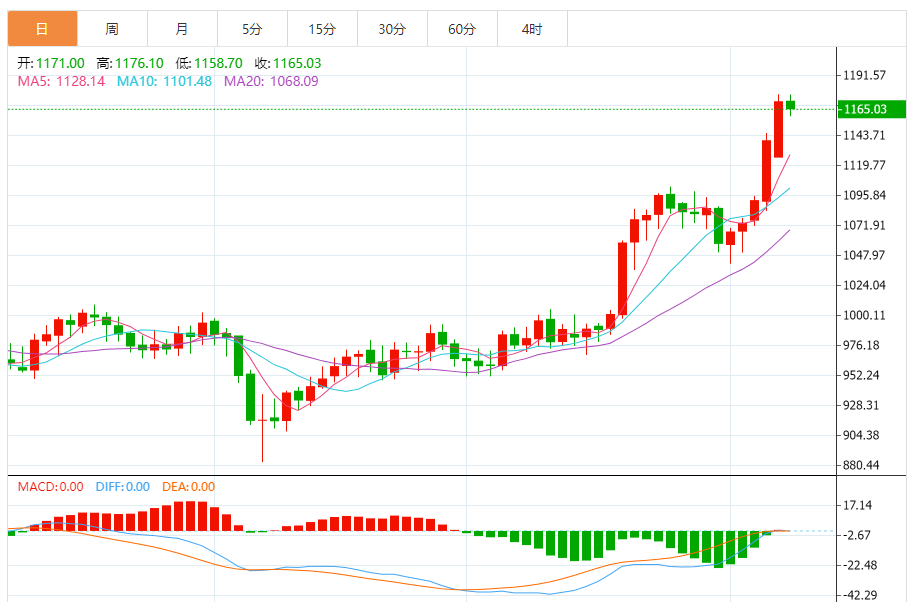
Task: Click the 976.18 price axis label
Action: (861, 345)
